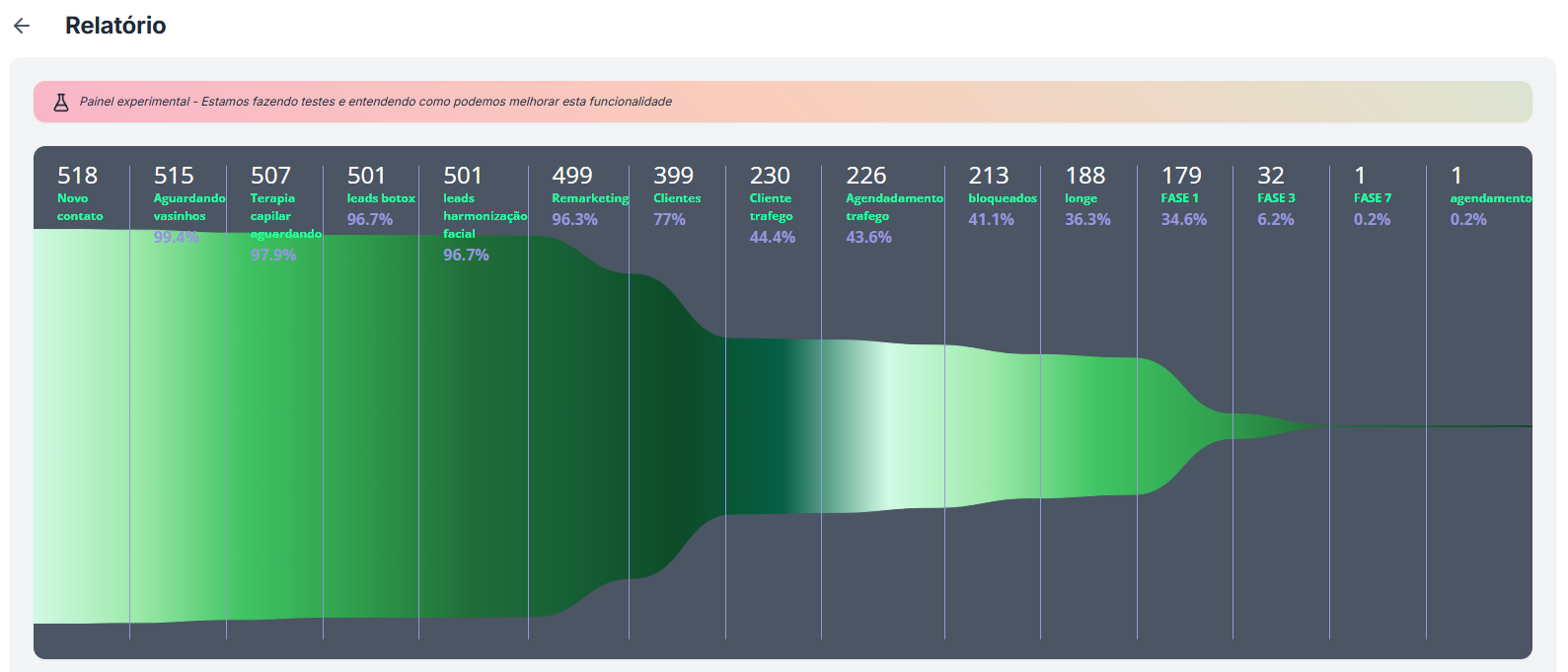
Task: Select the "FASE 1" stage label
Action: coord(1180,198)
